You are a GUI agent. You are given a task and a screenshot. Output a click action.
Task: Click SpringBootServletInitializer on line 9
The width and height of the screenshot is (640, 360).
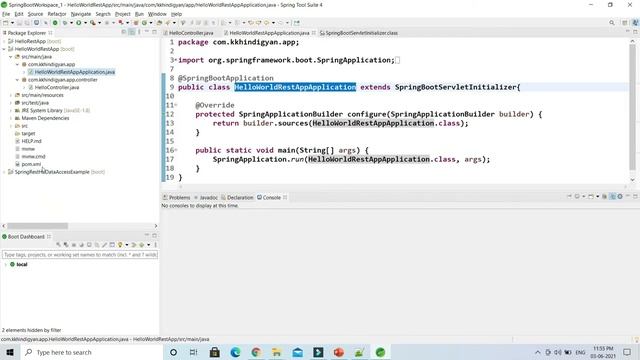click(456, 87)
